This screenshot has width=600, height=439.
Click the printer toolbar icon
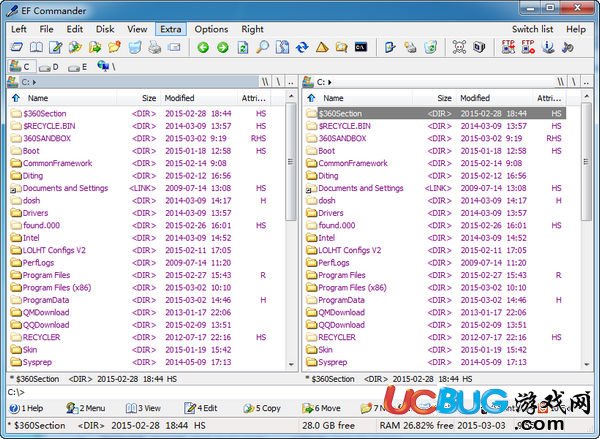pyautogui.click(x=155, y=47)
